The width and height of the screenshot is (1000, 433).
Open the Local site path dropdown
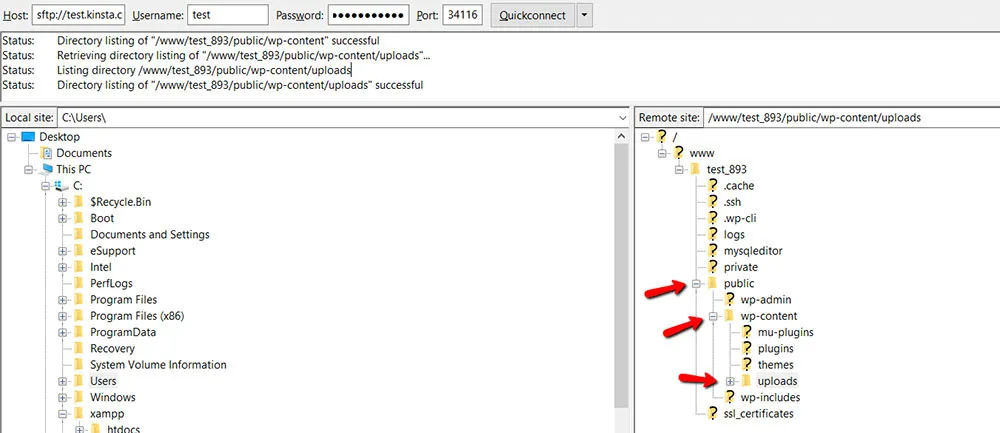622,118
